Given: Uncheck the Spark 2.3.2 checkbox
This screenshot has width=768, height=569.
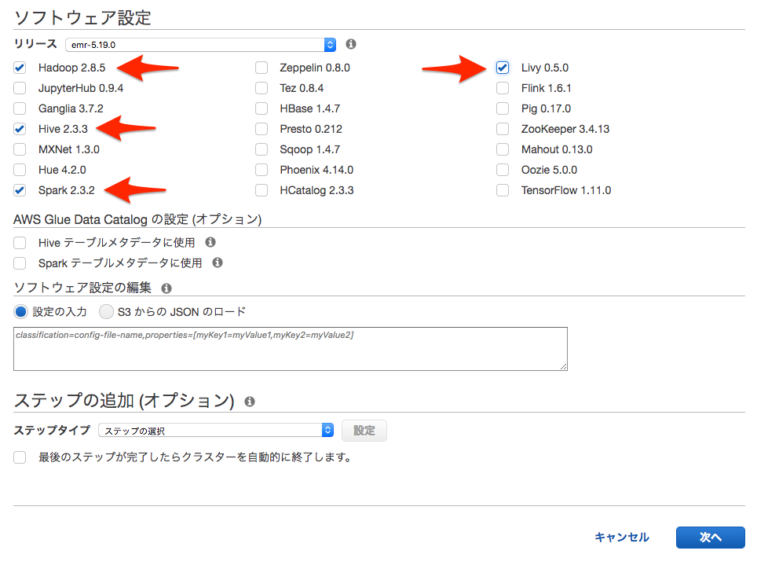Looking at the screenshot, I should (20, 190).
